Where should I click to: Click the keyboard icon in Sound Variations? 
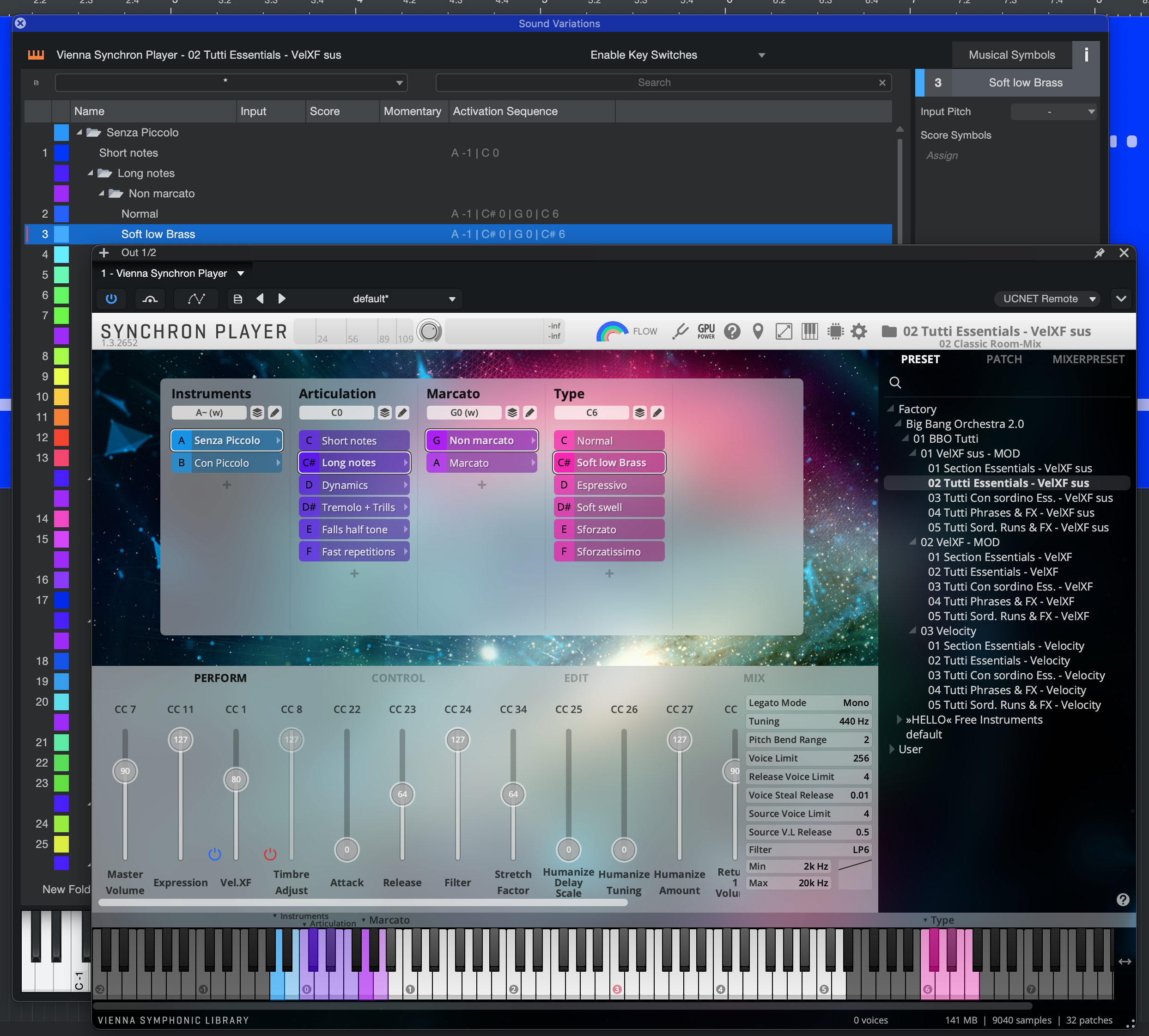pyautogui.click(x=36, y=55)
